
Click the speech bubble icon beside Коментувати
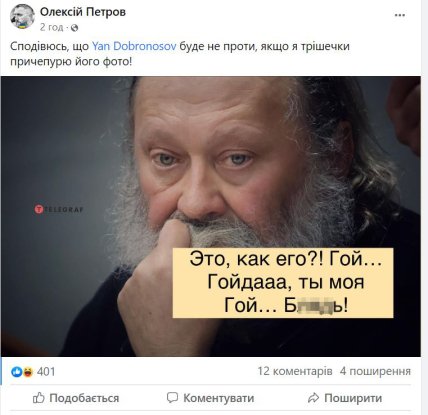(x=172, y=398)
